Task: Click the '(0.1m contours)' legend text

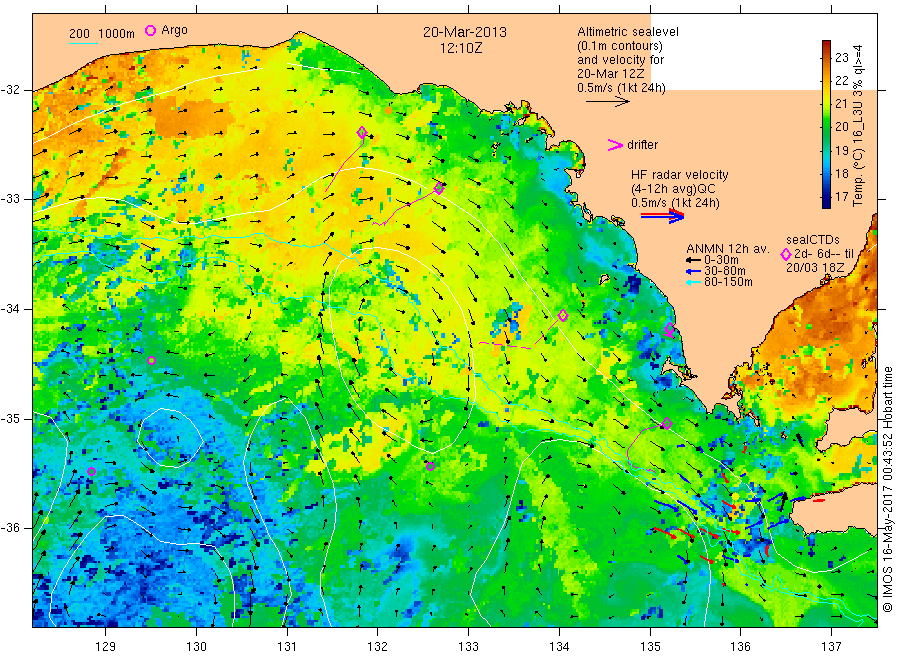Action: (x=620, y=46)
